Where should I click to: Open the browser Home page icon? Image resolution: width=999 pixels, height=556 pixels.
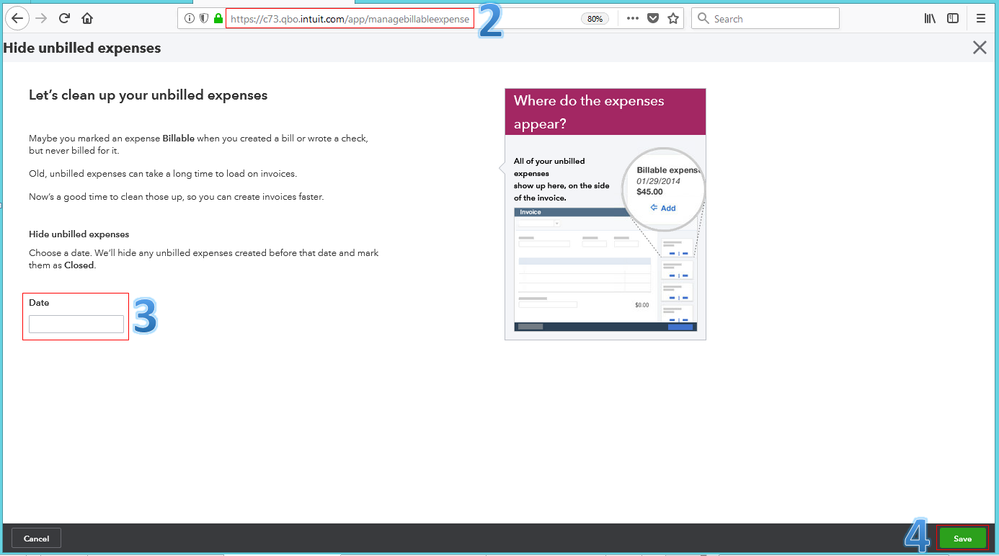coord(87,18)
